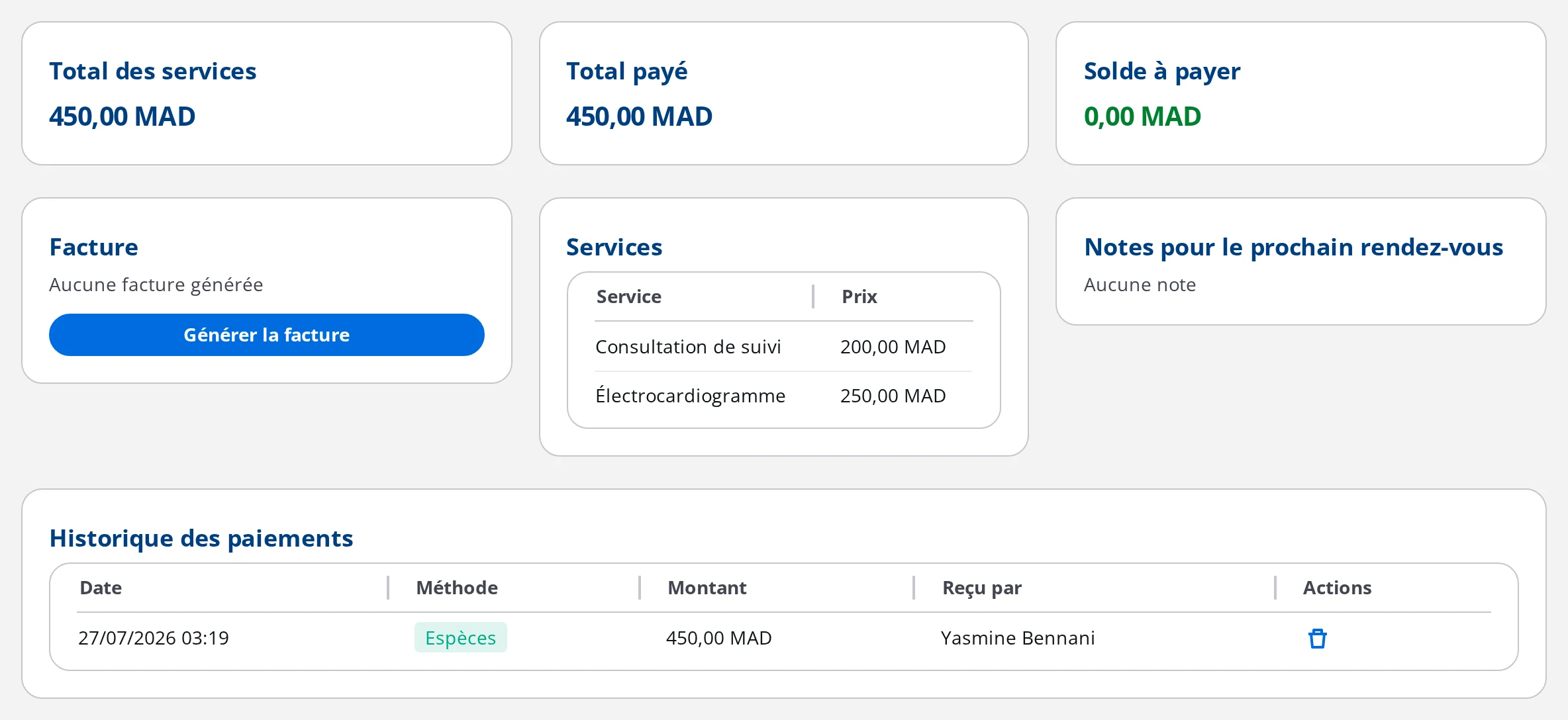This screenshot has height=720, width=1568.
Task: Click the Actions column header
Action: (1337, 588)
